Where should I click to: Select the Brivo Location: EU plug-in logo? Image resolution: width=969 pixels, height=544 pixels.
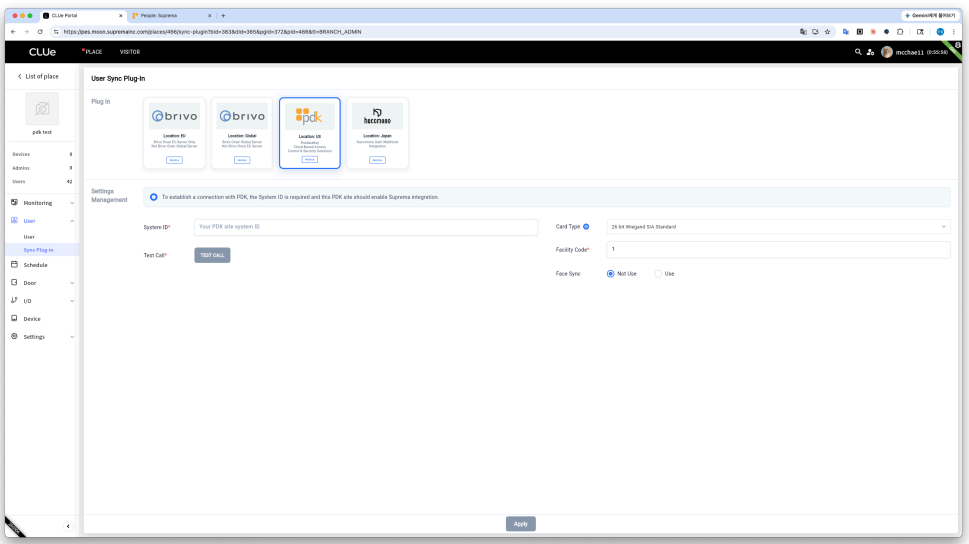tap(174, 116)
